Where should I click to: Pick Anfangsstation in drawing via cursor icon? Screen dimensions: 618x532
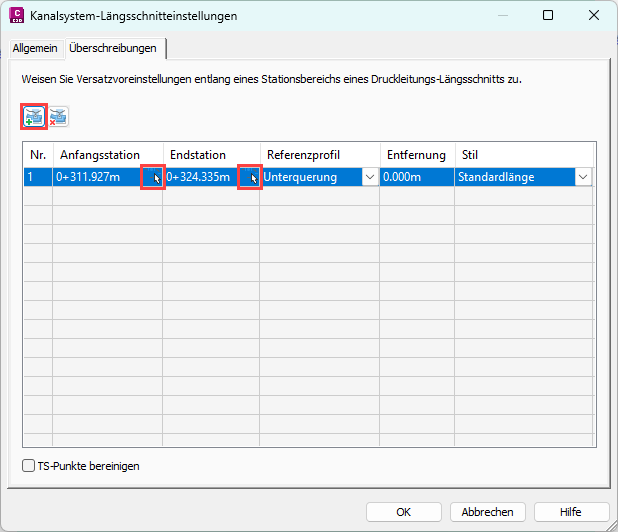[153, 177]
